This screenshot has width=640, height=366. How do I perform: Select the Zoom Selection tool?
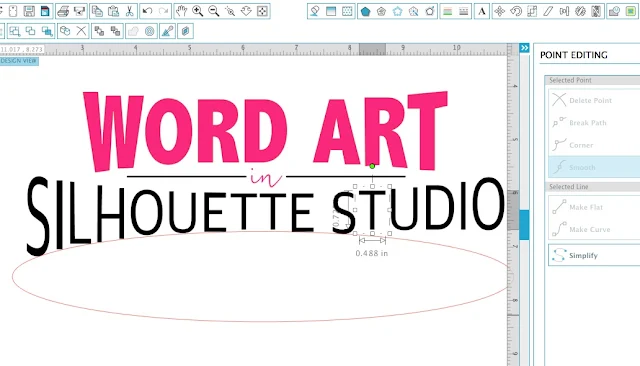[230, 11]
